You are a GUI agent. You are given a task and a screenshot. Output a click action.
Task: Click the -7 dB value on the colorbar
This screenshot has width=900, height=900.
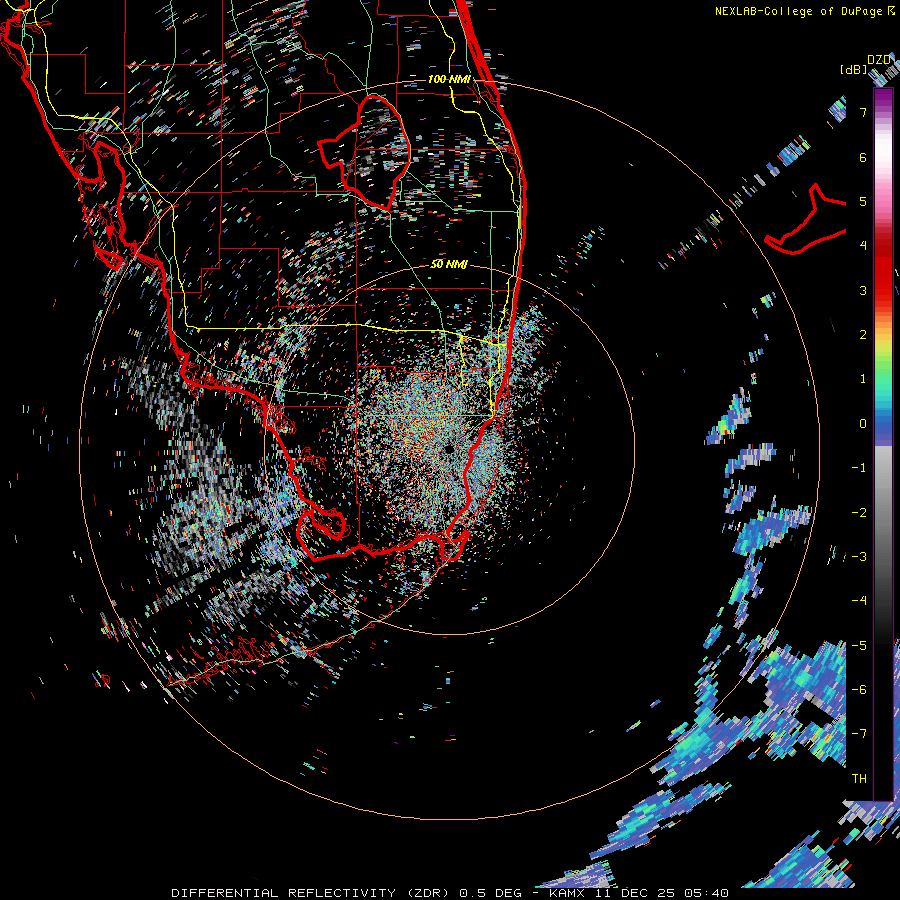(859, 734)
